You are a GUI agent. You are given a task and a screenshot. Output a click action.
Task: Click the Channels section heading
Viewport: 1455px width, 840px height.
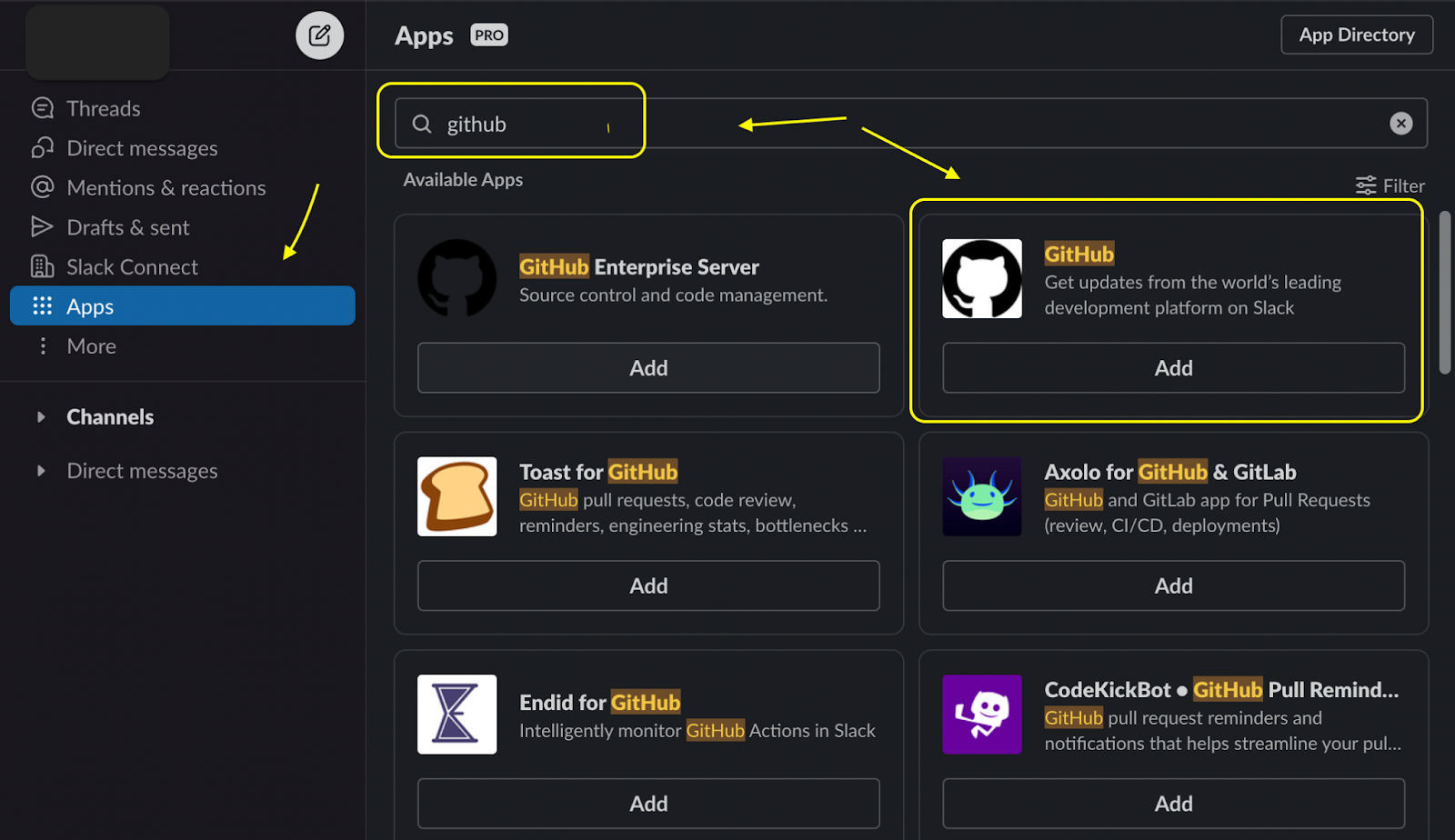(x=110, y=417)
